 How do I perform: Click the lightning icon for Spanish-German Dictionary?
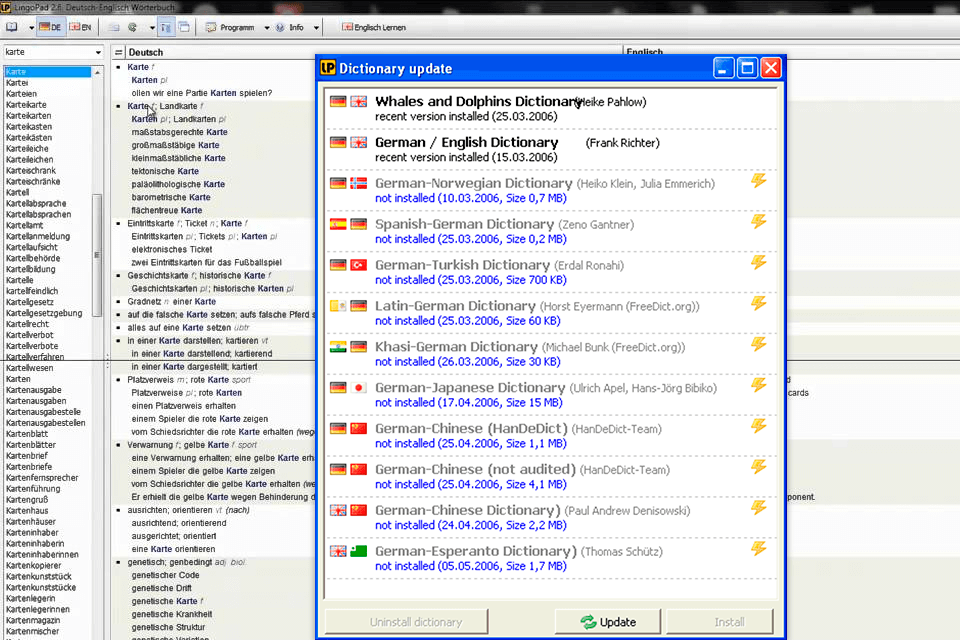click(x=759, y=221)
